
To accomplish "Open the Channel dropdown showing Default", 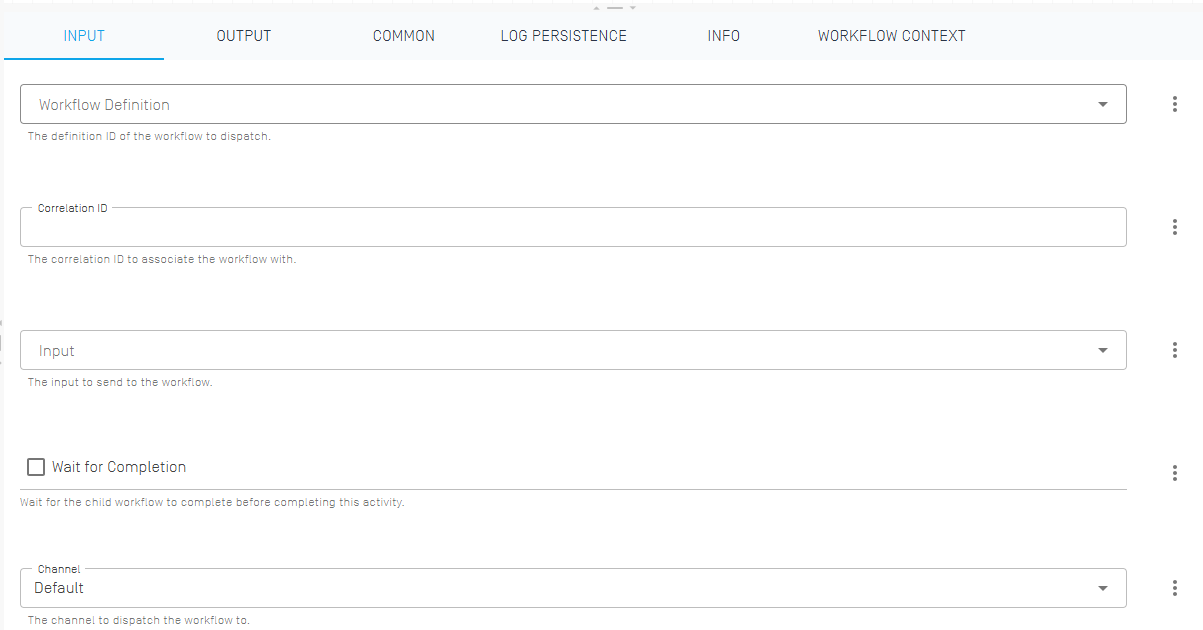I will point(1103,587).
